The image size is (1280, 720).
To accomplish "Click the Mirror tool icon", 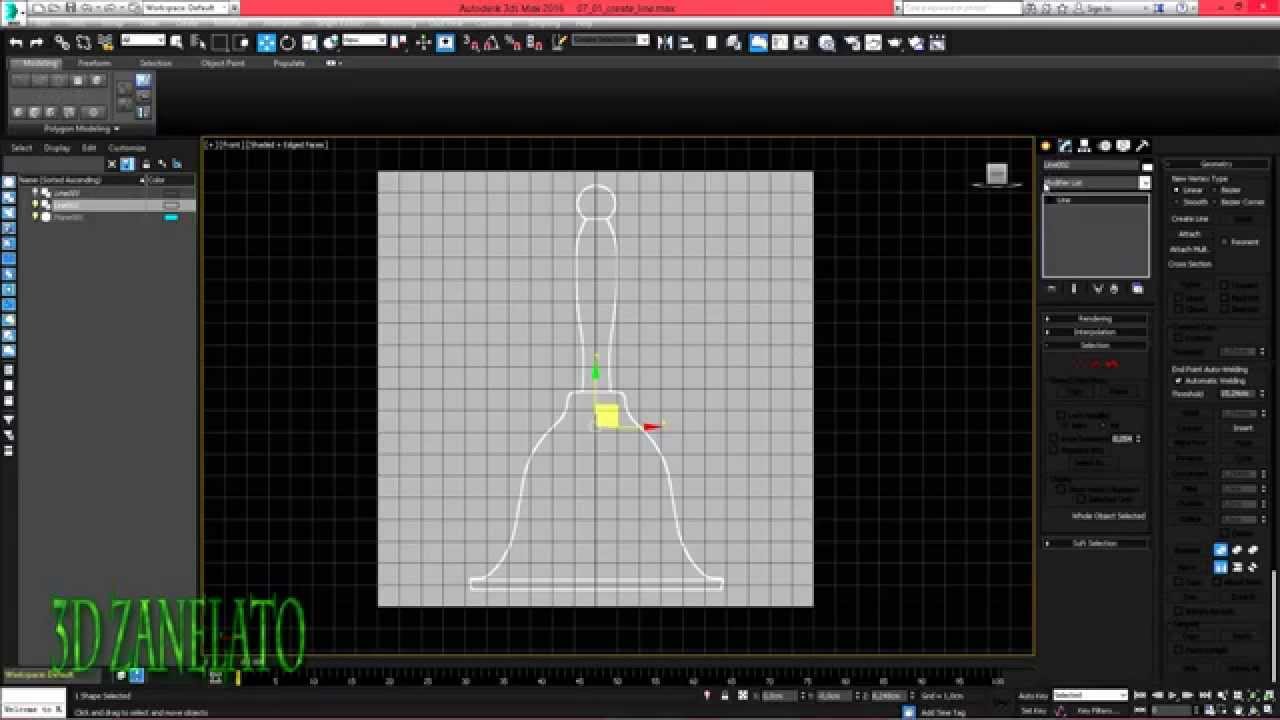I will 666,42.
